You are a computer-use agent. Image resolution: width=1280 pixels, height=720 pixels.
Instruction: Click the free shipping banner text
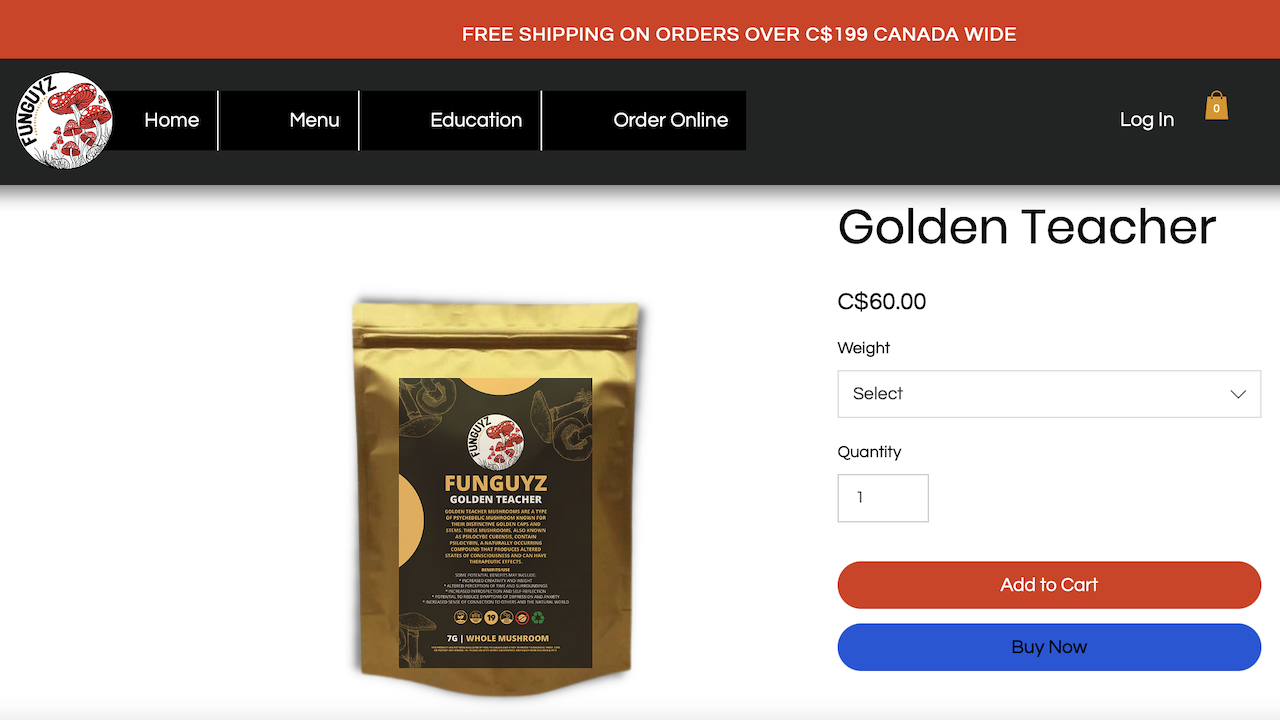point(739,34)
